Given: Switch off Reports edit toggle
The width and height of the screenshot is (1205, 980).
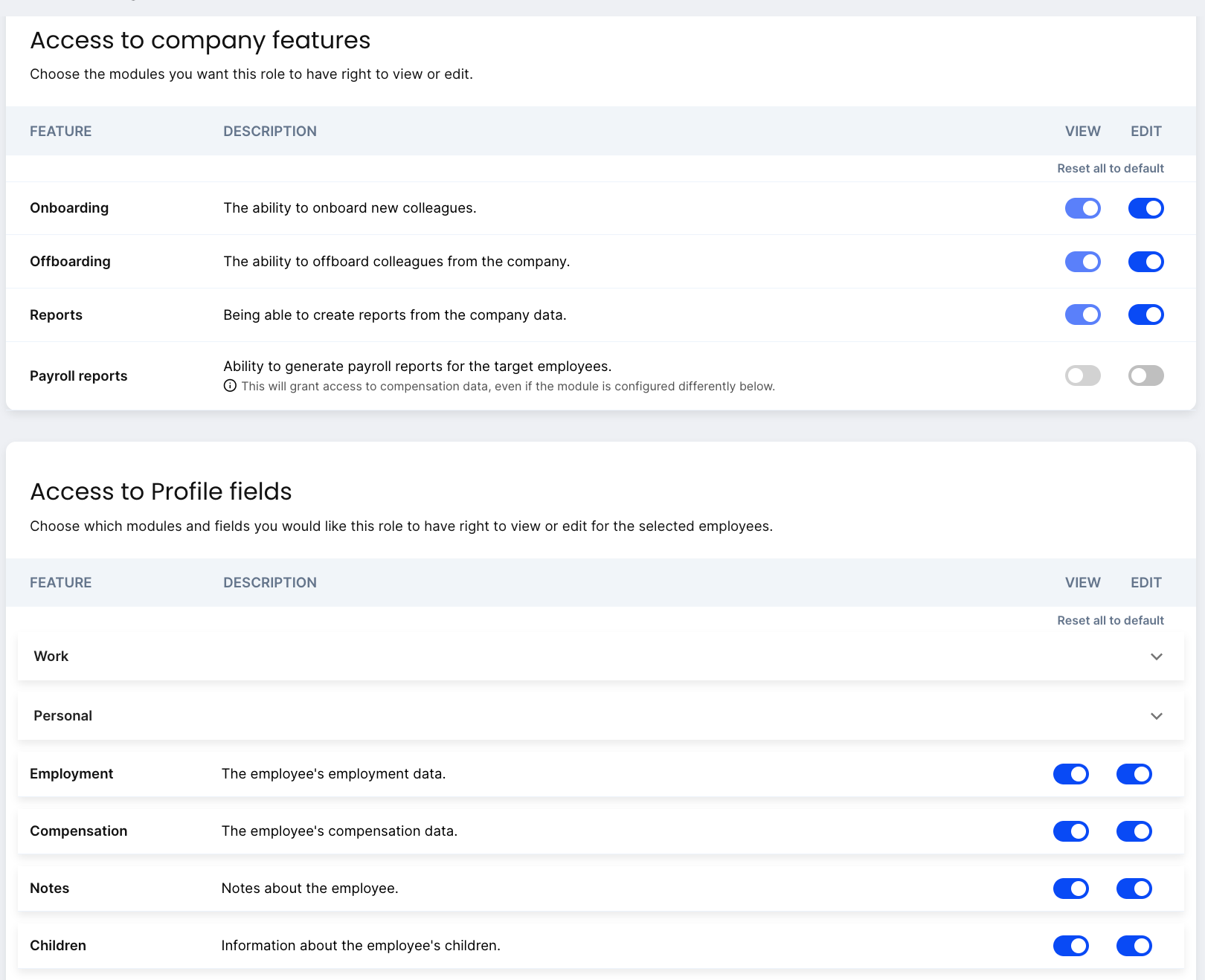Looking at the screenshot, I should [x=1145, y=315].
